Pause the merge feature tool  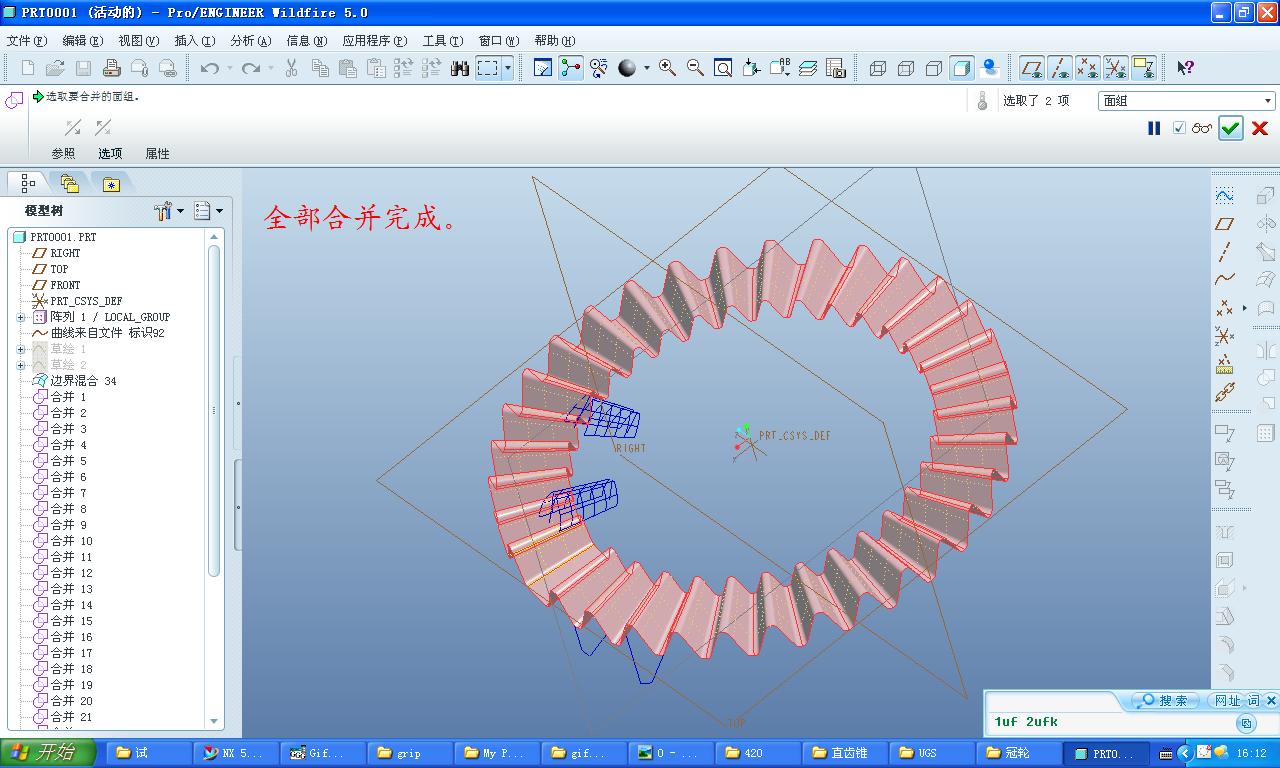tap(1154, 128)
